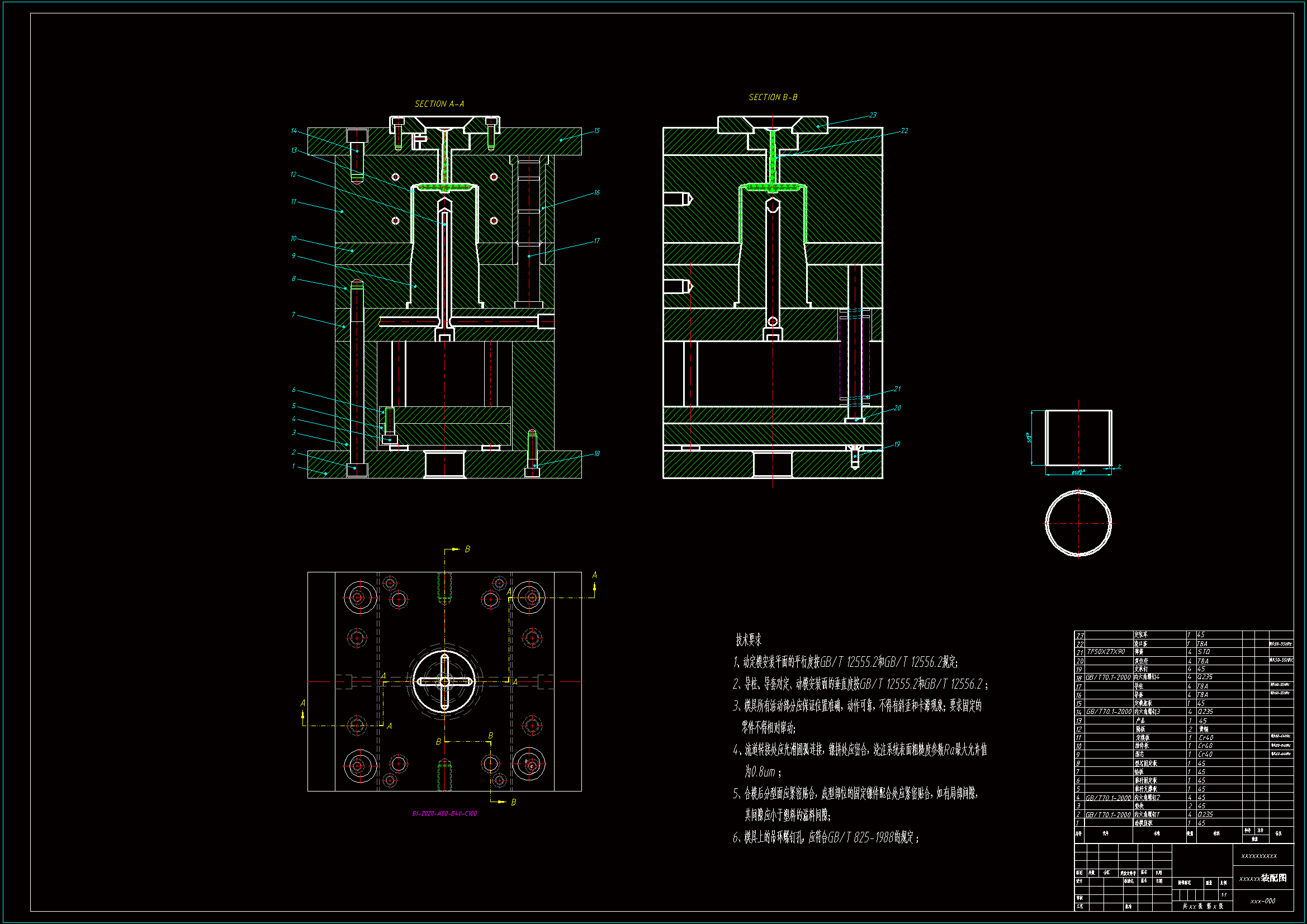Click the 1:1 scale cell in title block
Screen dimensions: 1307x924
(1224, 895)
